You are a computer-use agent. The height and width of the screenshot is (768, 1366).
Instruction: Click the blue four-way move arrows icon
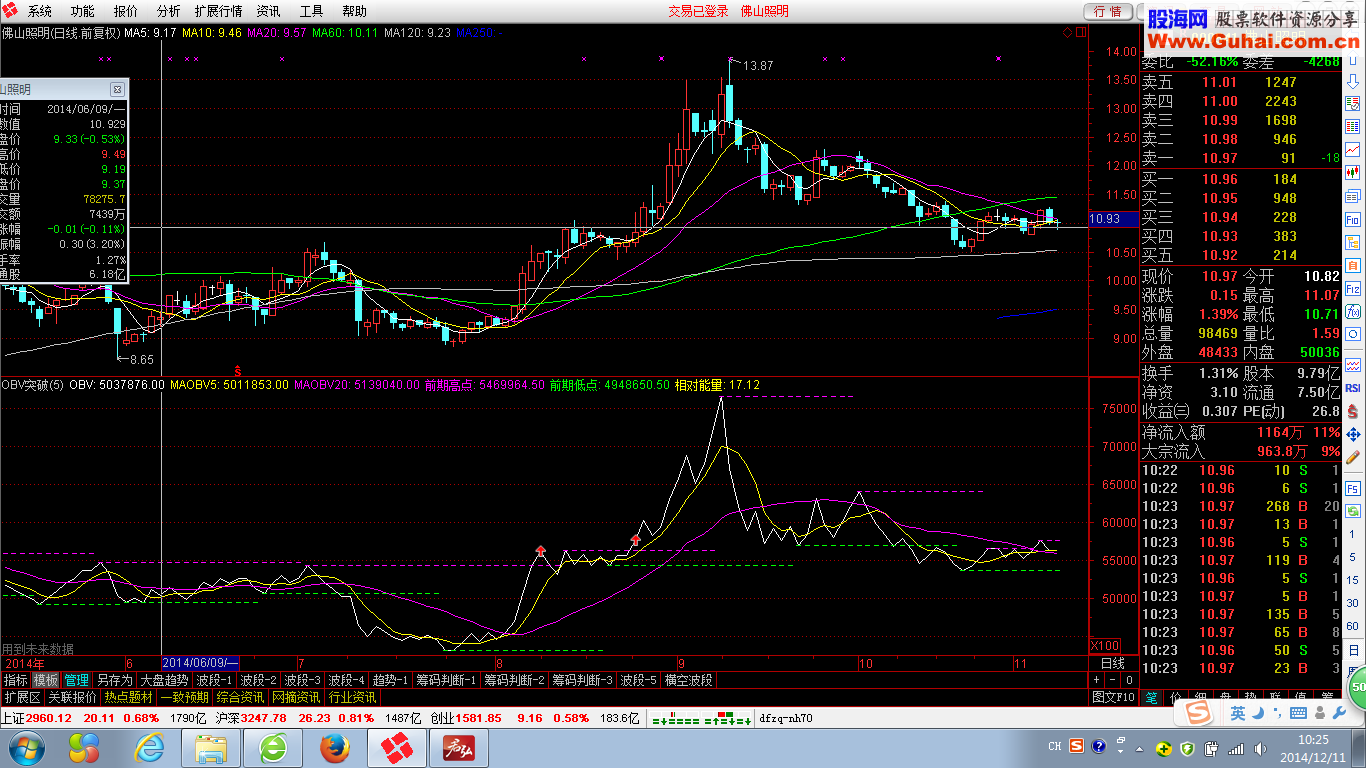pyautogui.click(x=1351, y=433)
